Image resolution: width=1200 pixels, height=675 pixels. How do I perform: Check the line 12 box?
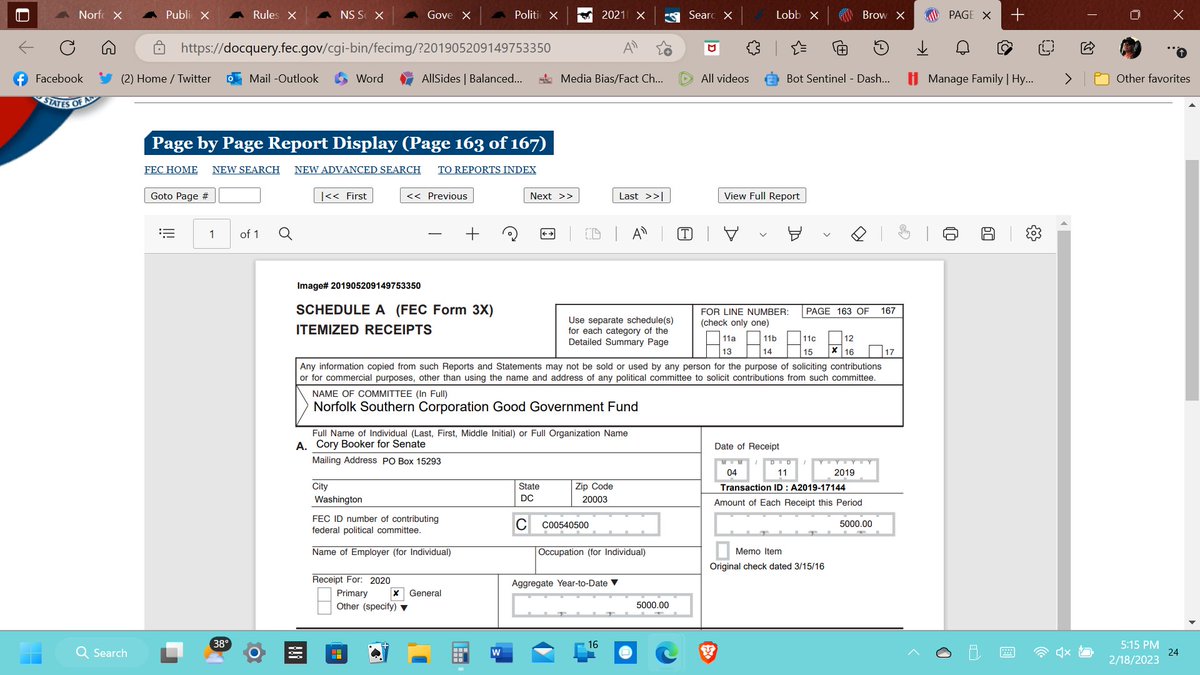[x=835, y=339]
